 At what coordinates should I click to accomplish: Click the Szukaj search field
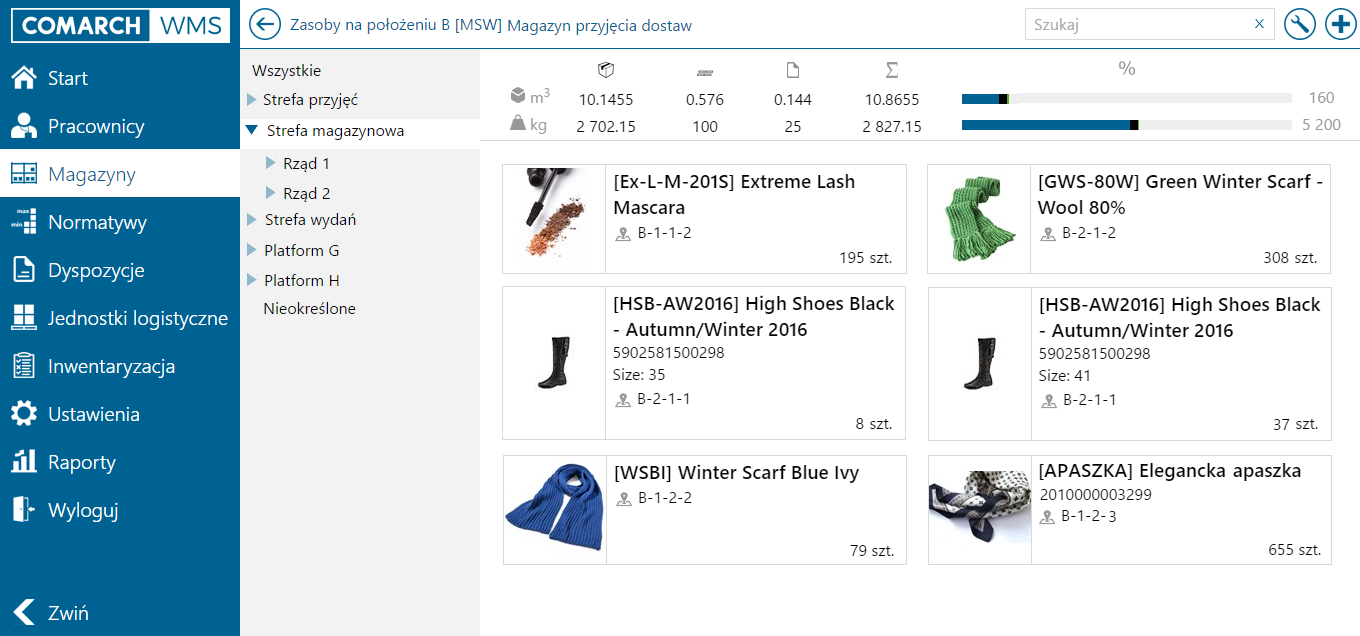(1140, 24)
